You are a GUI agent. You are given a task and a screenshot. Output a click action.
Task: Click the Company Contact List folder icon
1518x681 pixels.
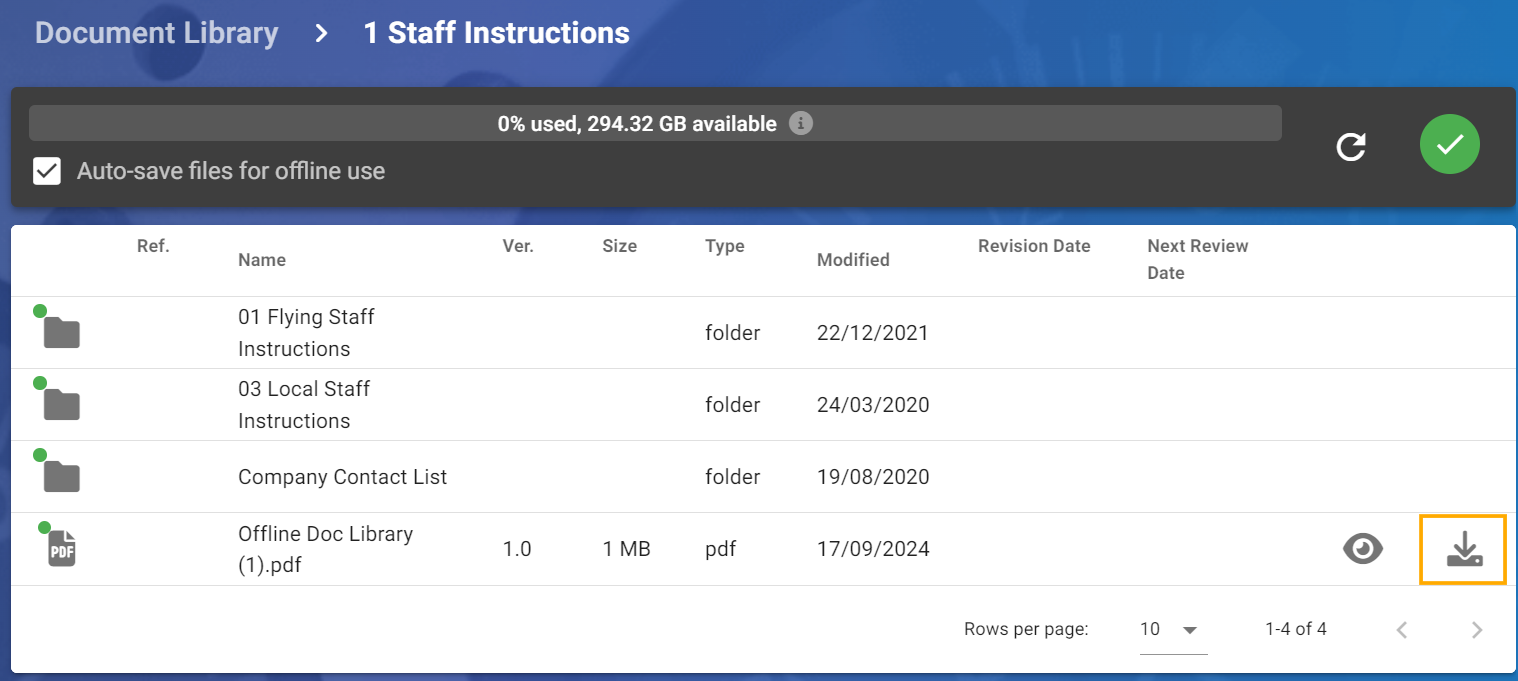coord(62,477)
